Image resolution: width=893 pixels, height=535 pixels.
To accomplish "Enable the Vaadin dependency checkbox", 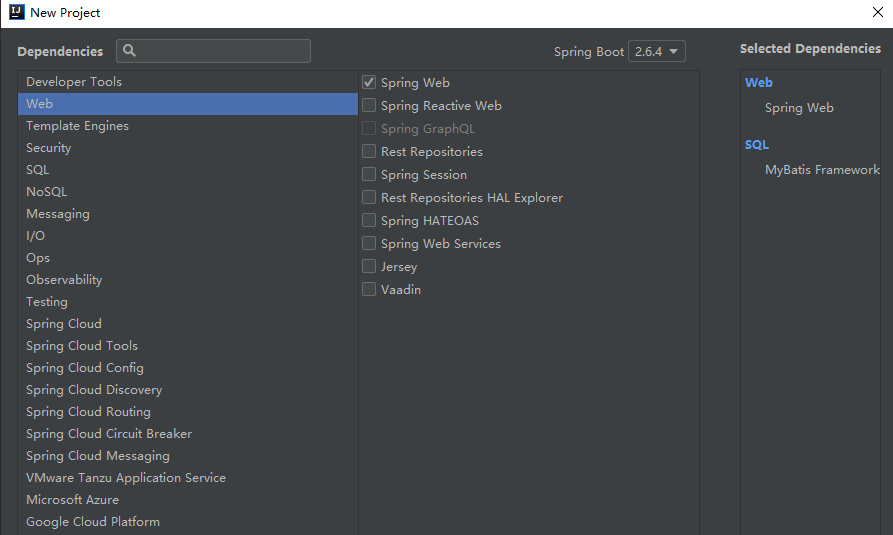I will pyautogui.click(x=369, y=289).
